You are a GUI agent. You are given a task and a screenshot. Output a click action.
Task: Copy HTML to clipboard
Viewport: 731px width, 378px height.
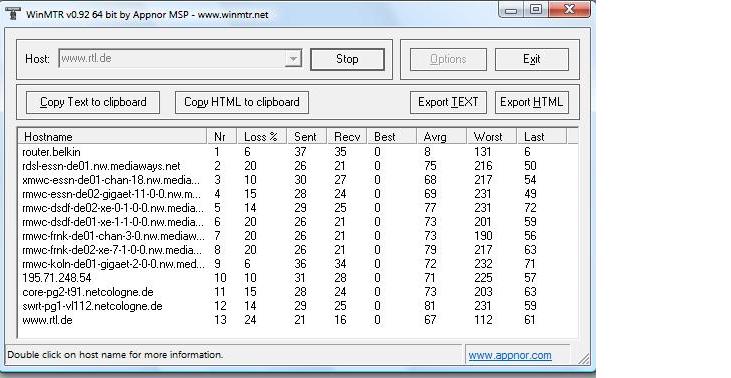(x=241, y=102)
